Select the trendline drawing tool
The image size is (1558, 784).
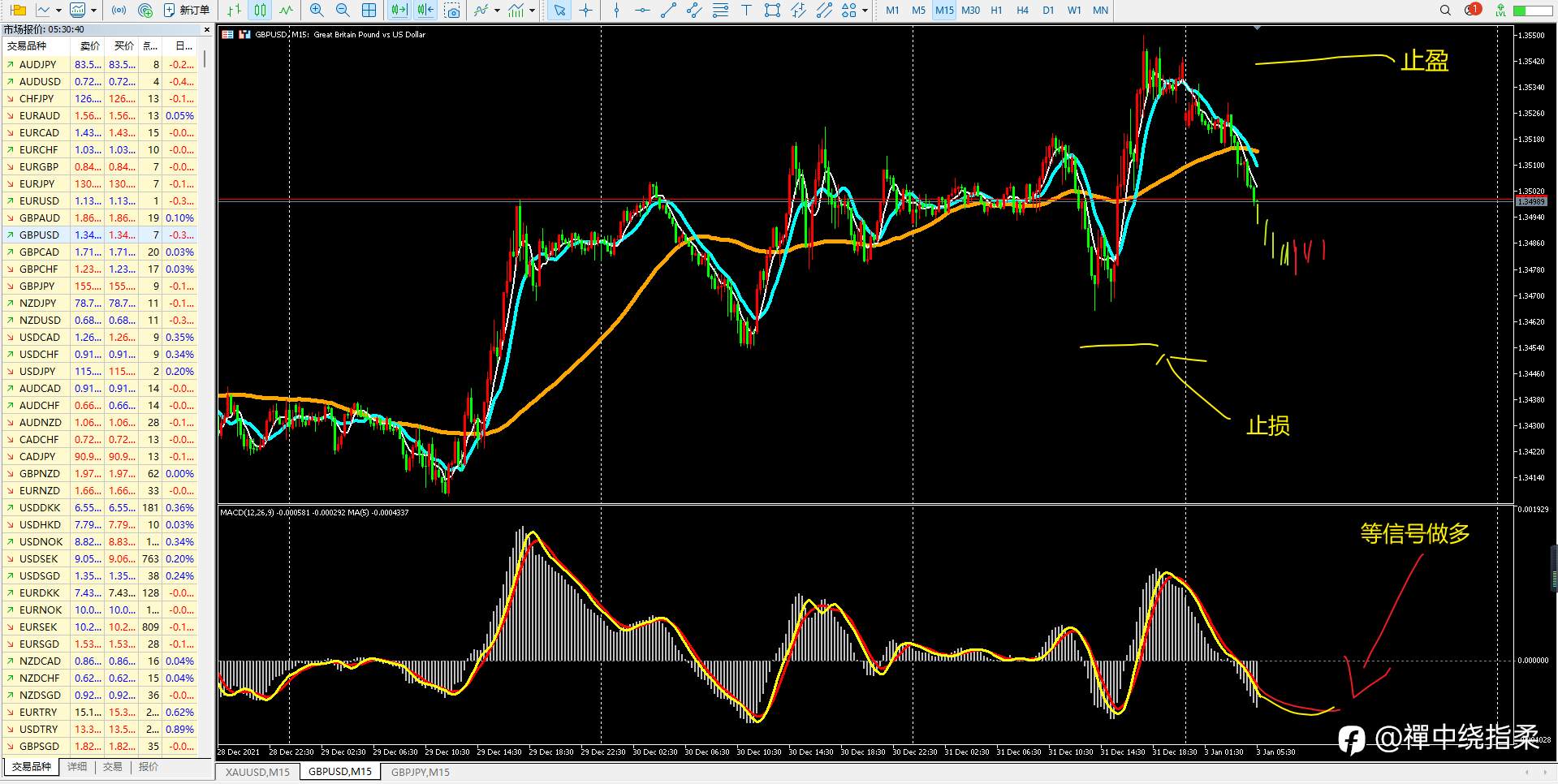coord(668,11)
